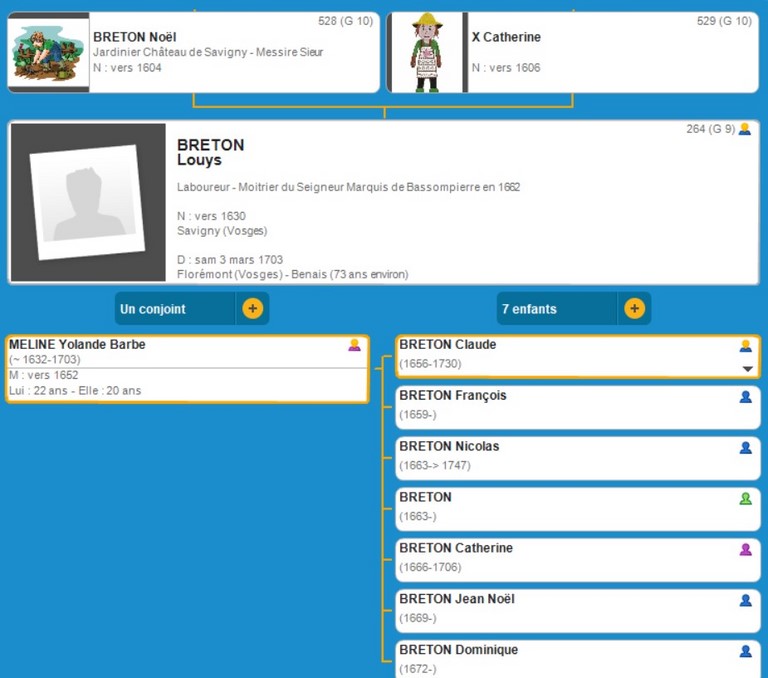This screenshot has width=768, height=678.
Task: Select father BRETON Noël's card
Action: (x=233, y=52)
